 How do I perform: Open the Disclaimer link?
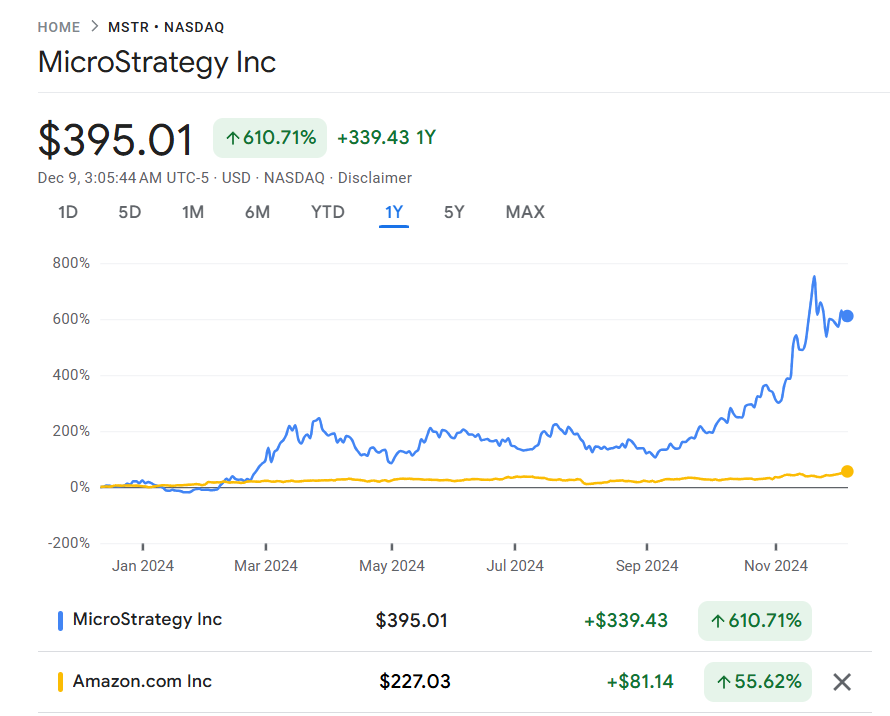click(374, 178)
